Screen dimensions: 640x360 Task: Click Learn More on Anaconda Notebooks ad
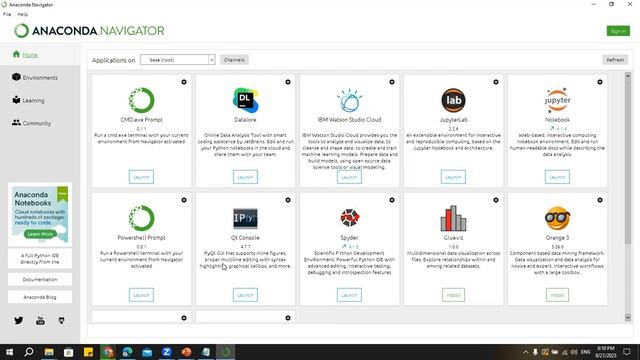click(40, 234)
